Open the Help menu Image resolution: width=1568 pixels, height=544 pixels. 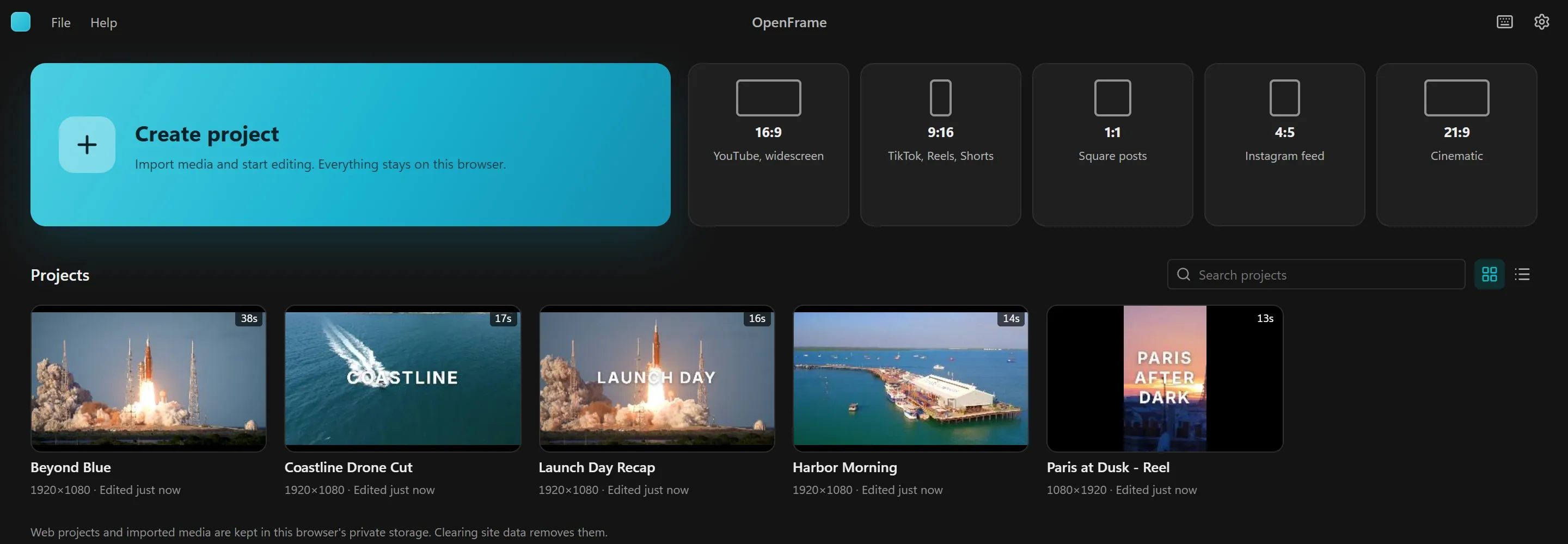[x=103, y=22]
